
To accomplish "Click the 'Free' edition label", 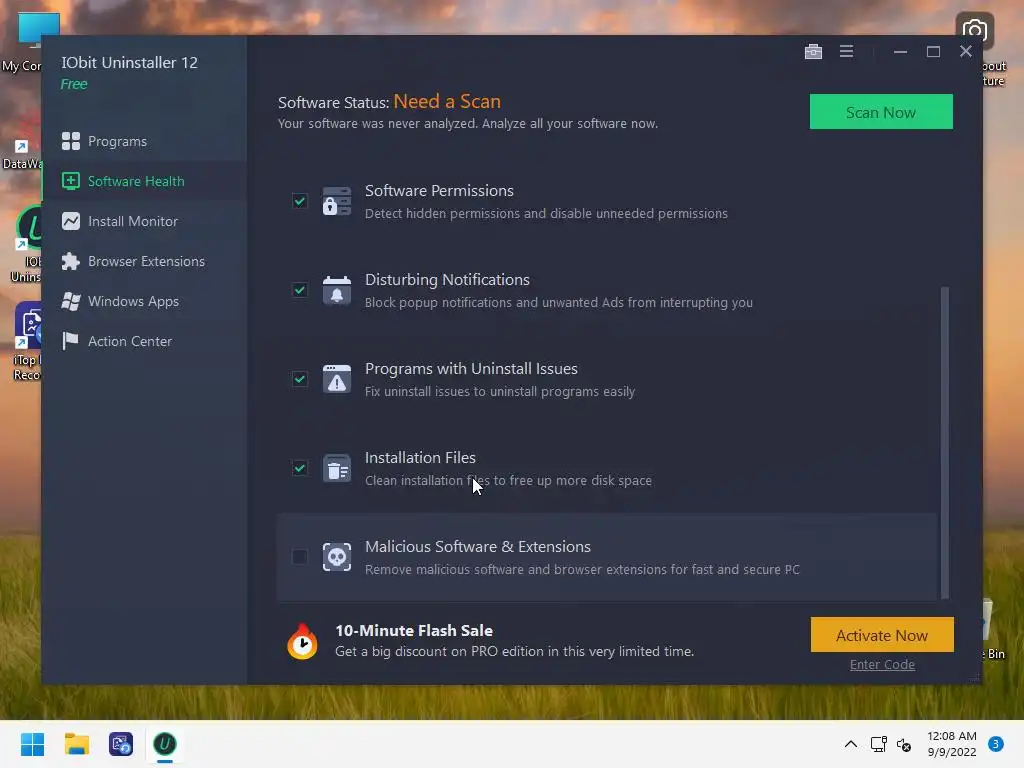I will [74, 84].
